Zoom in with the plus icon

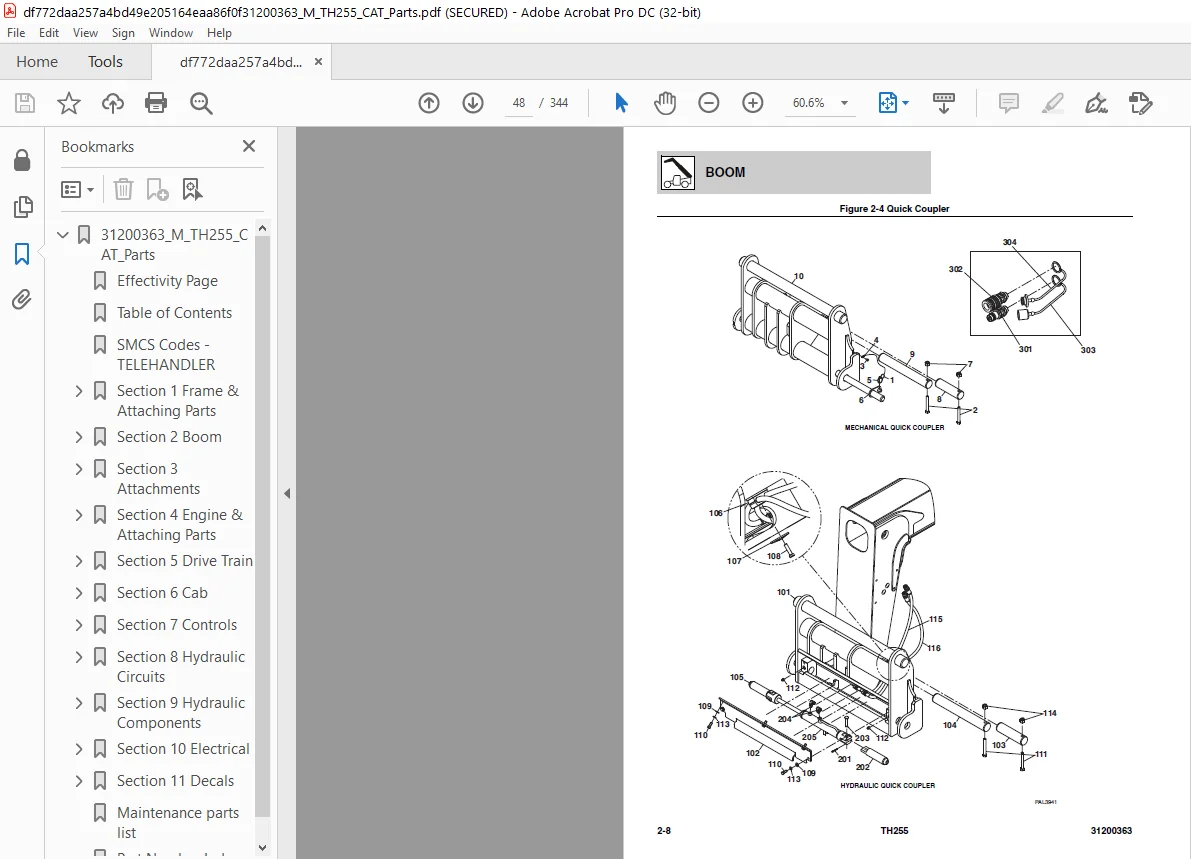click(x=753, y=103)
